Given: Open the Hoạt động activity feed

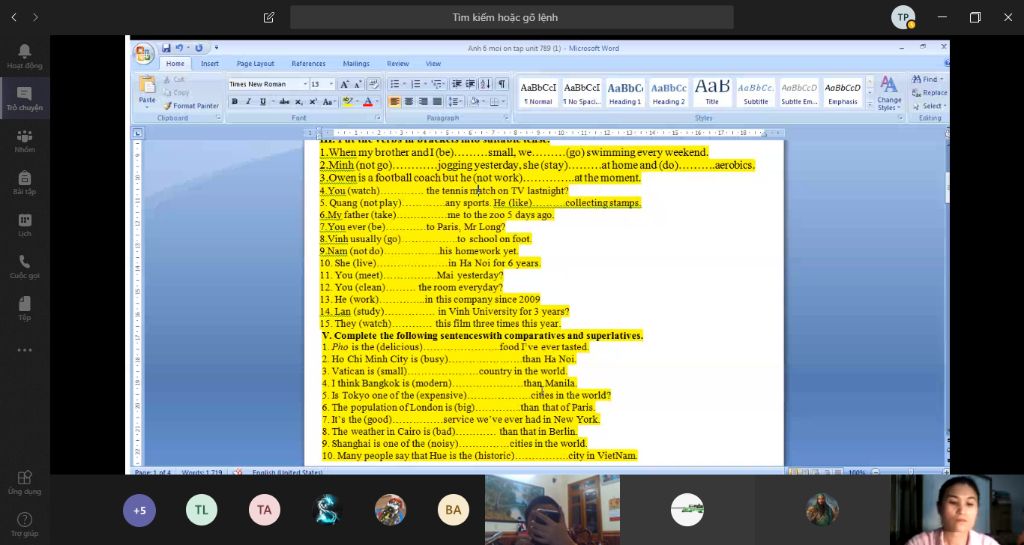Looking at the screenshot, I should click(24, 56).
